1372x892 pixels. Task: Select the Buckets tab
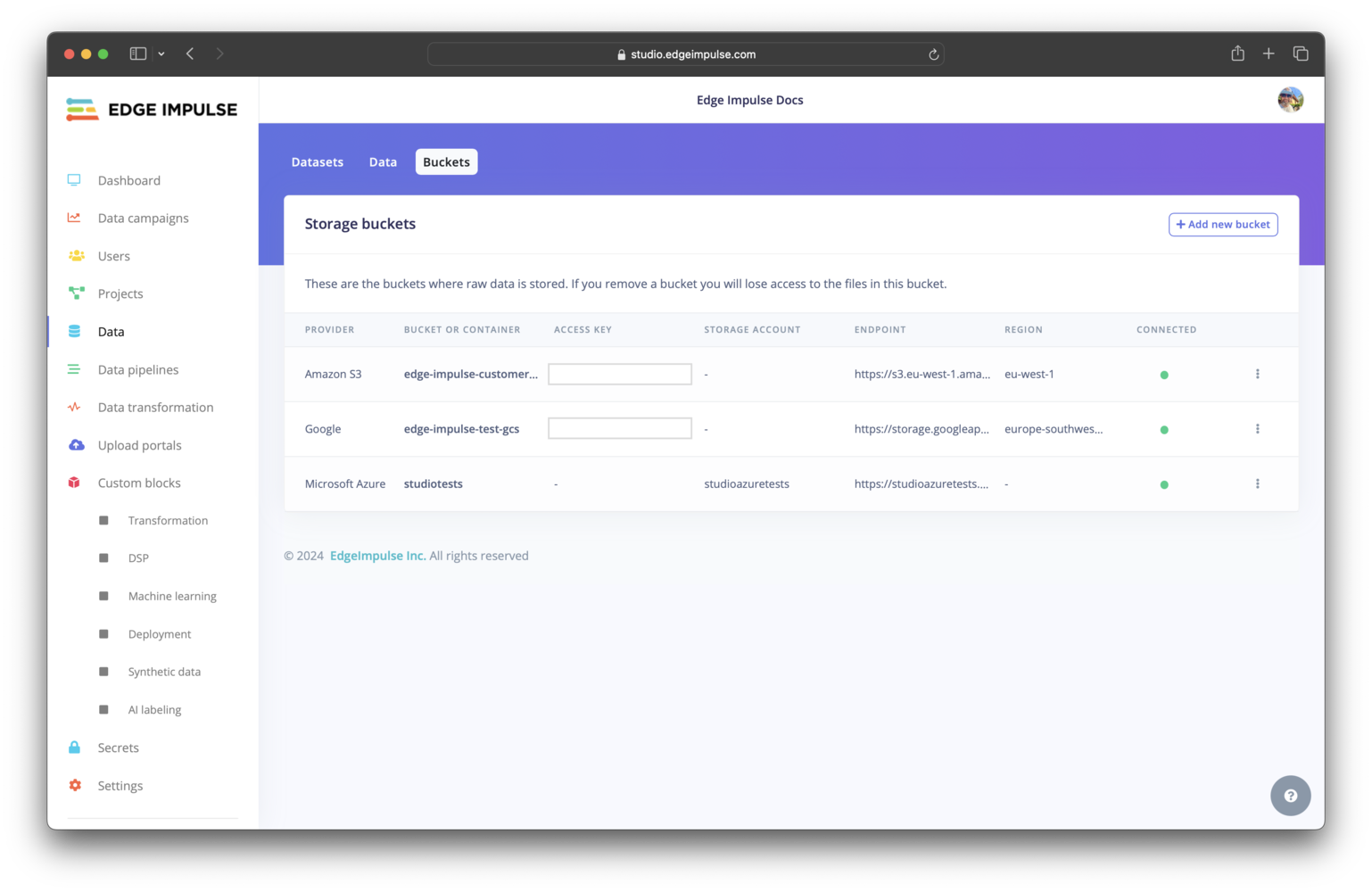(x=446, y=161)
